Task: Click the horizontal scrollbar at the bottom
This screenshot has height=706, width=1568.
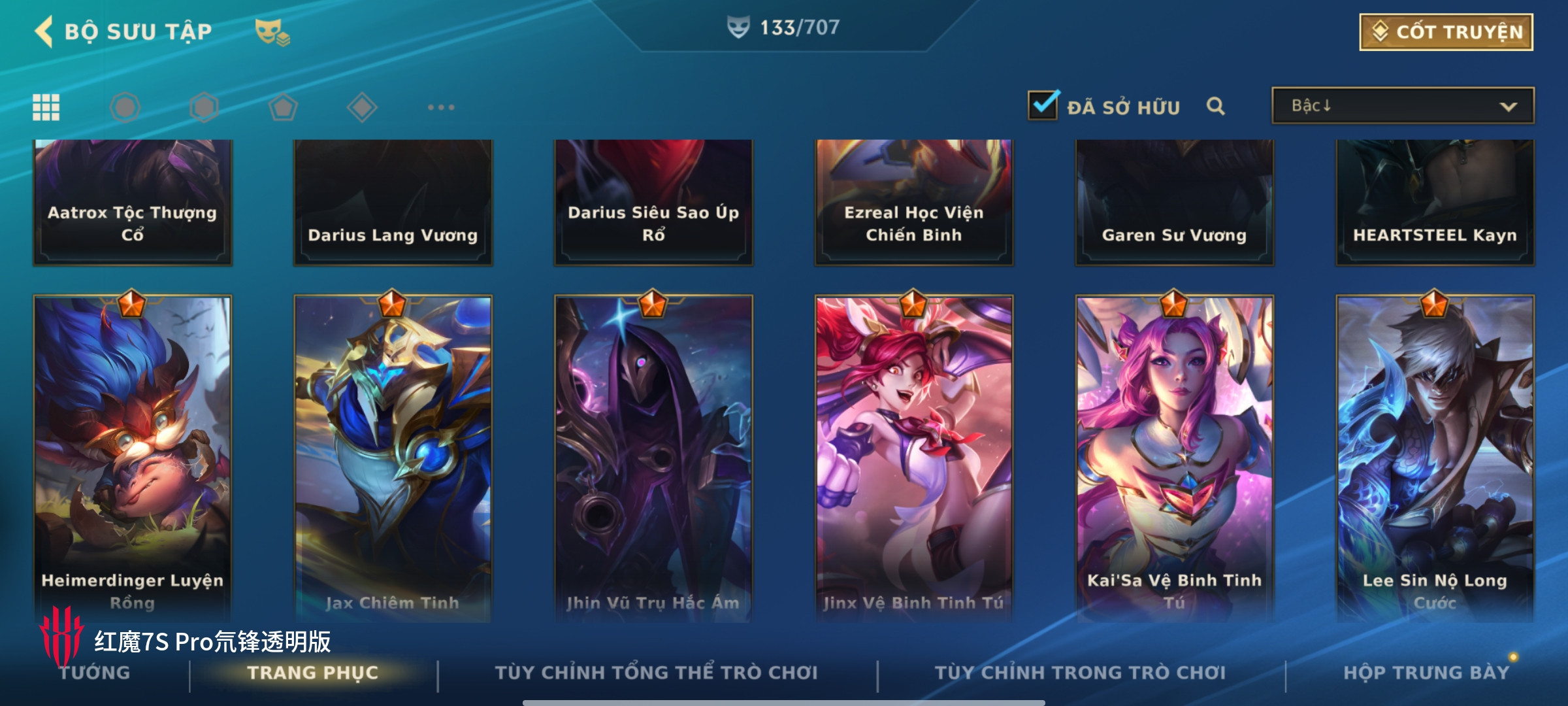Action: [x=783, y=703]
